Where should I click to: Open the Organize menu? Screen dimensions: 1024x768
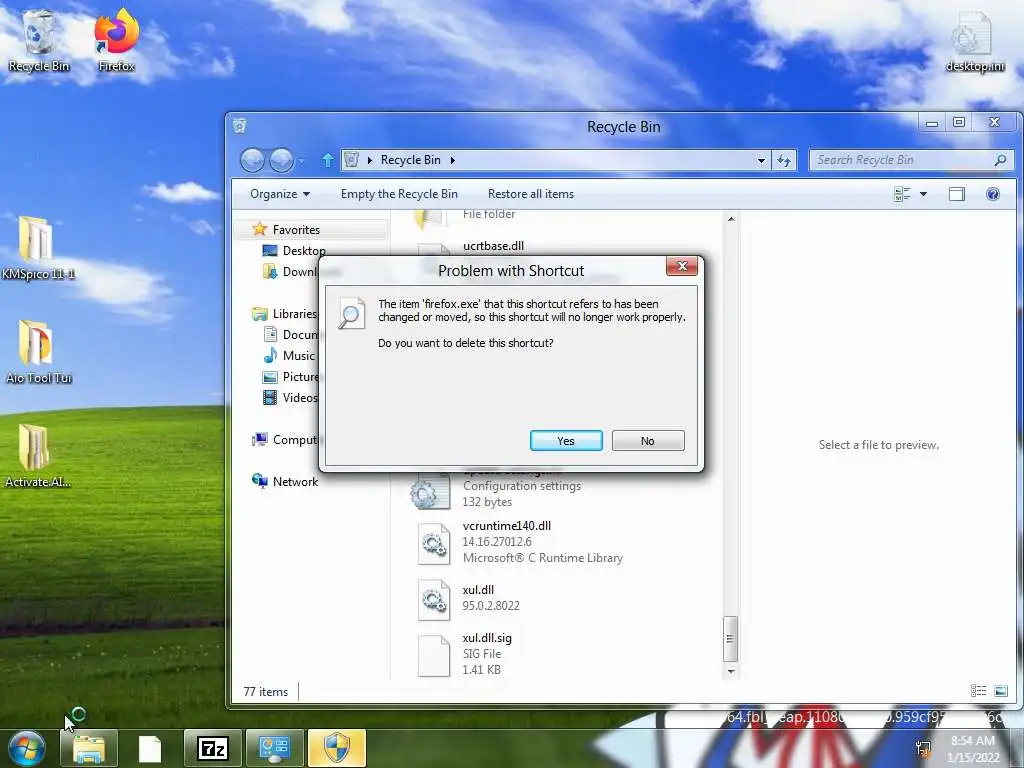[280, 194]
